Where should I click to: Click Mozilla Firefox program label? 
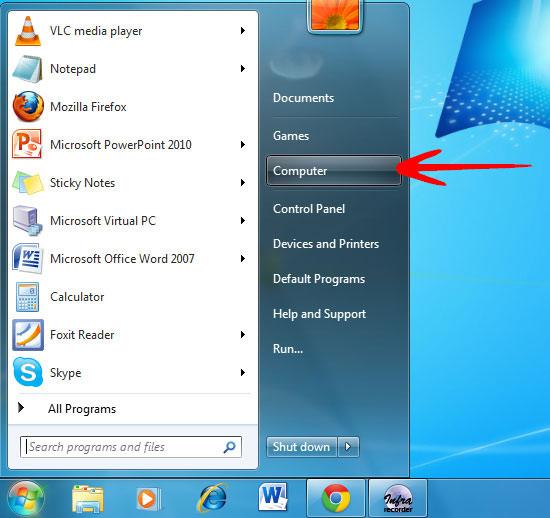coord(88,107)
